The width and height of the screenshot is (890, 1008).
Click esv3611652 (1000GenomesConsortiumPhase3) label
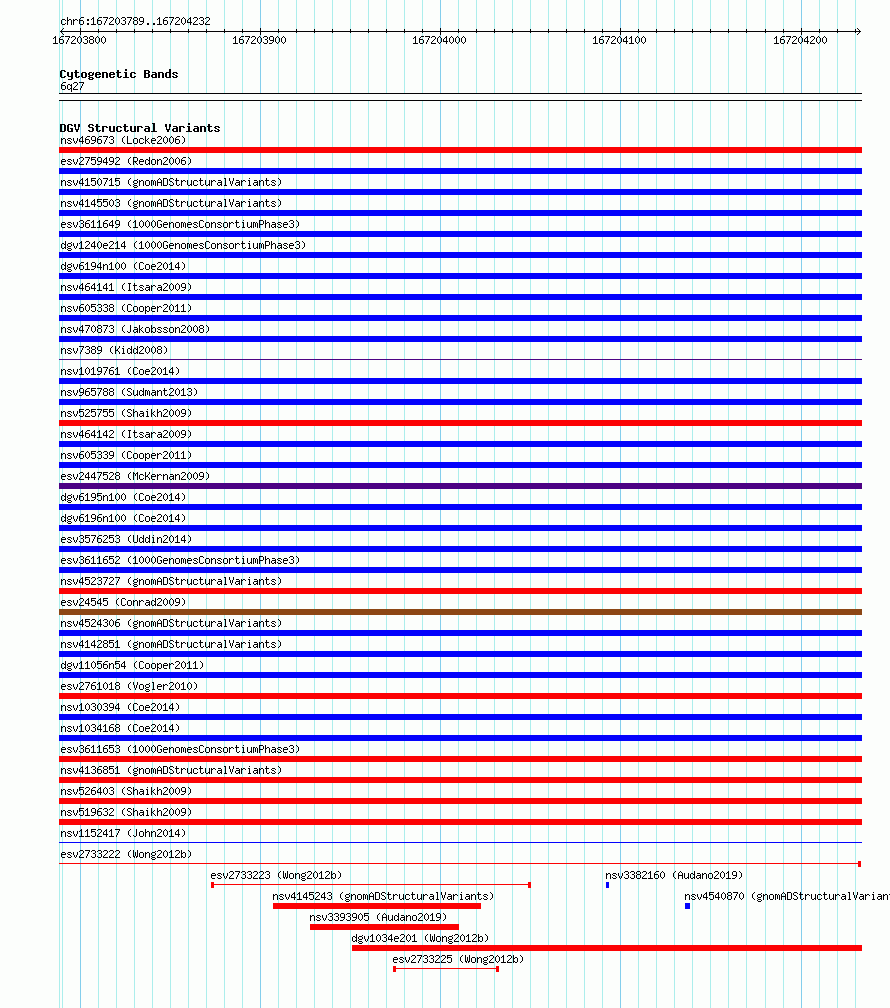[180, 561]
